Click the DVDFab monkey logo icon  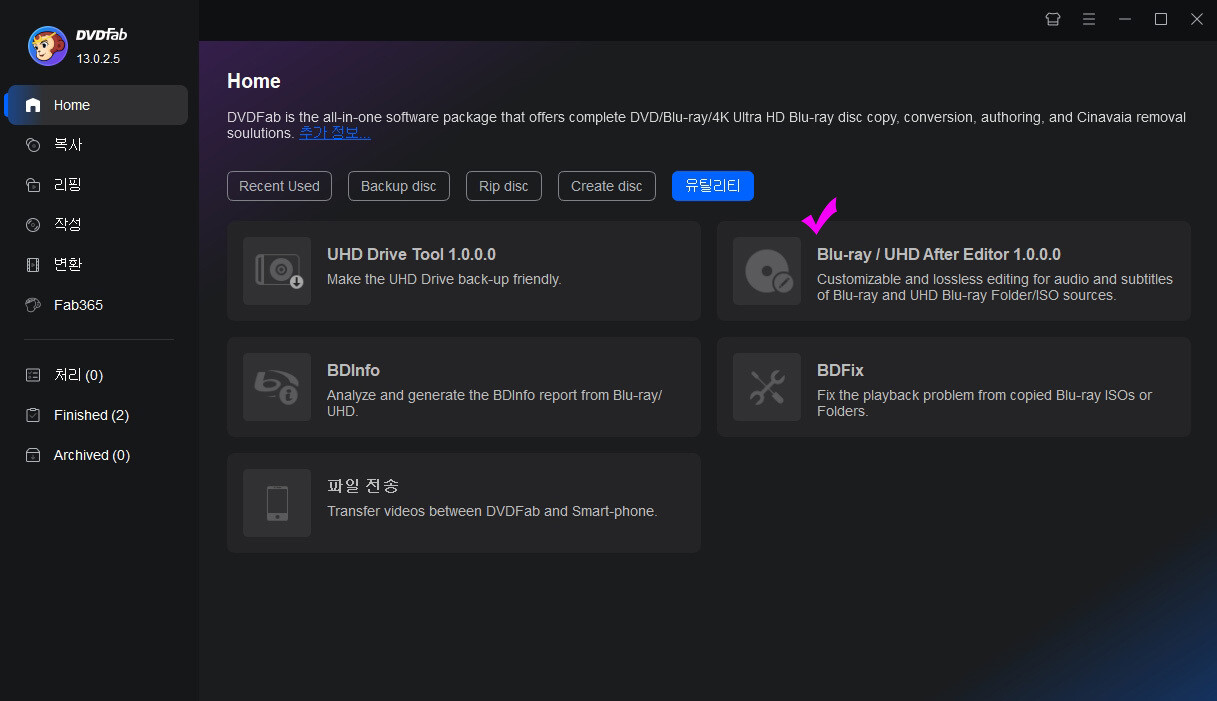(x=48, y=45)
